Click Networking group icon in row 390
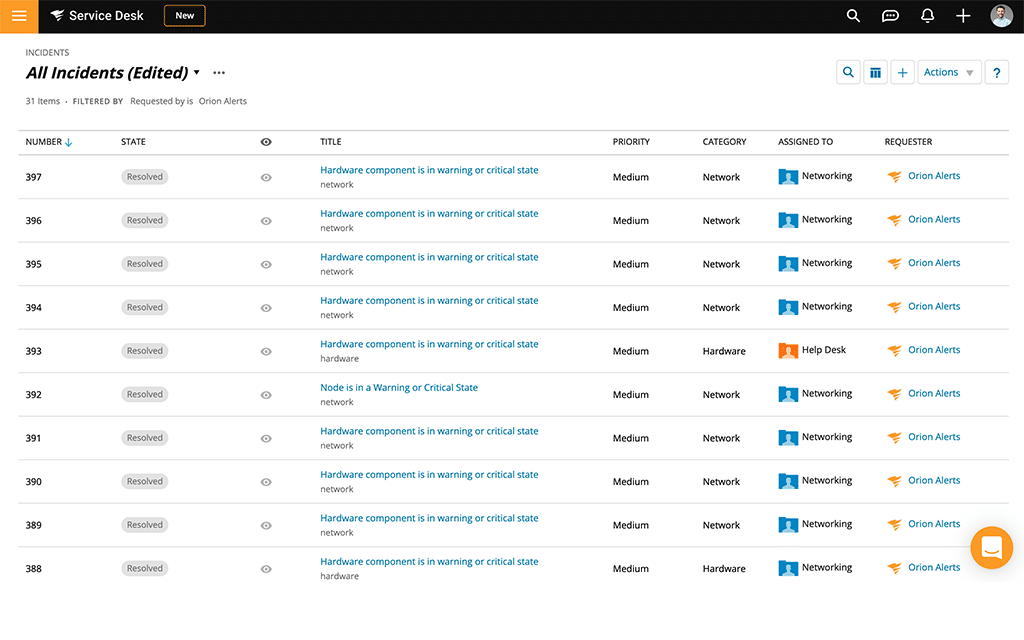The image size is (1024, 640). pyautogui.click(x=788, y=481)
